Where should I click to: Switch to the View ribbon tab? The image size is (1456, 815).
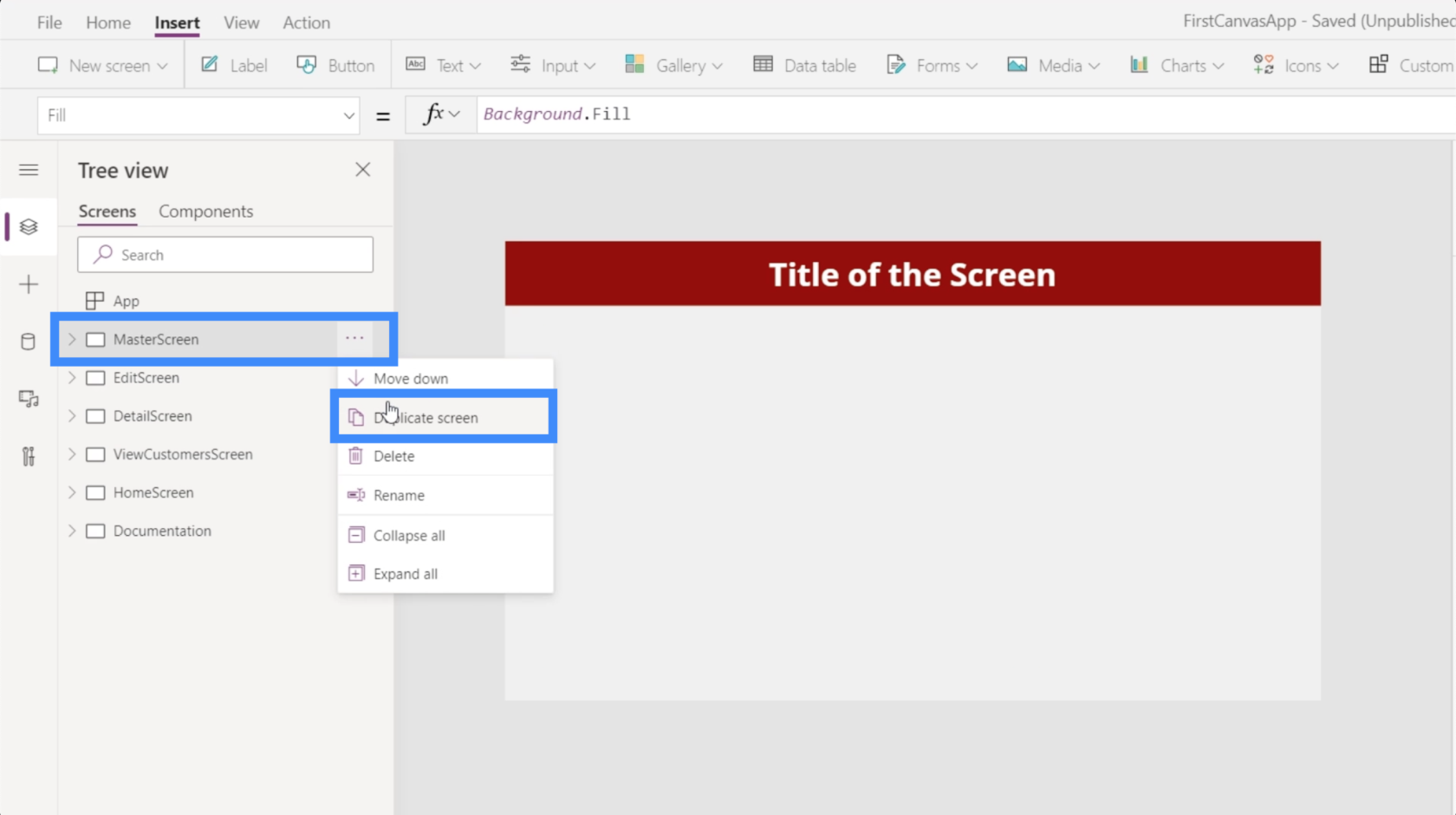pyautogui.click(x=242, y=23)
